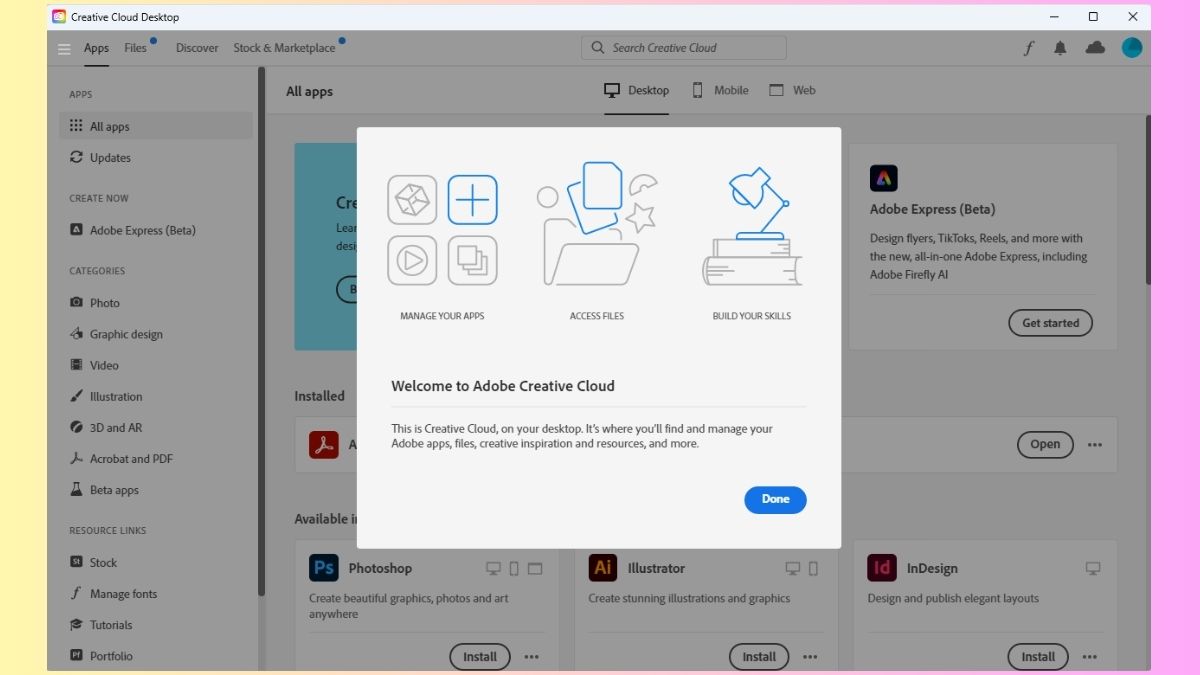1200x675 pixels.
Task: Switch to the Mobile platform filter
Action: click(720, 90)
